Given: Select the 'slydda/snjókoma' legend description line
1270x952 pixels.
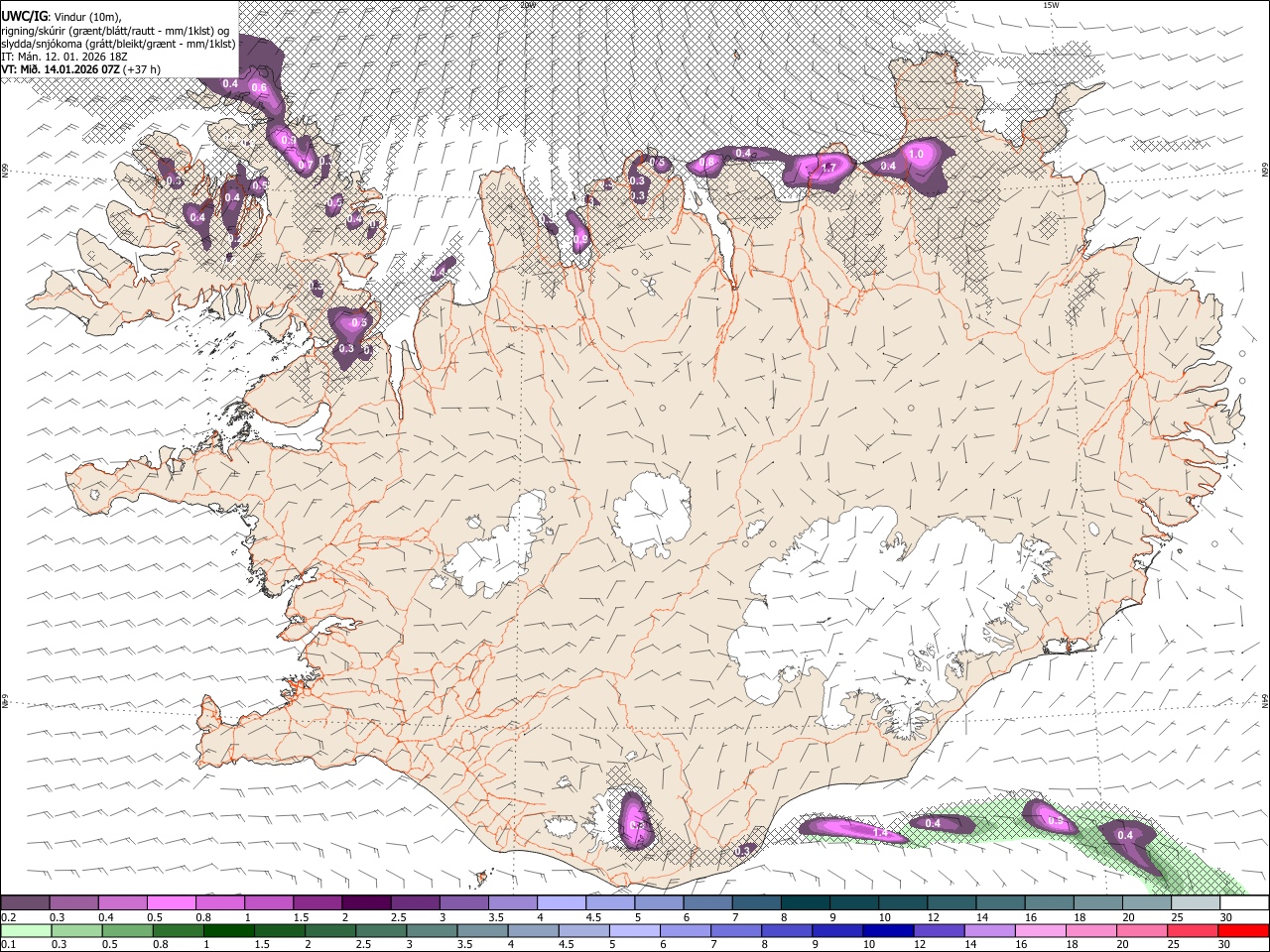Looking at the screenshot, I should click(119, 44).
